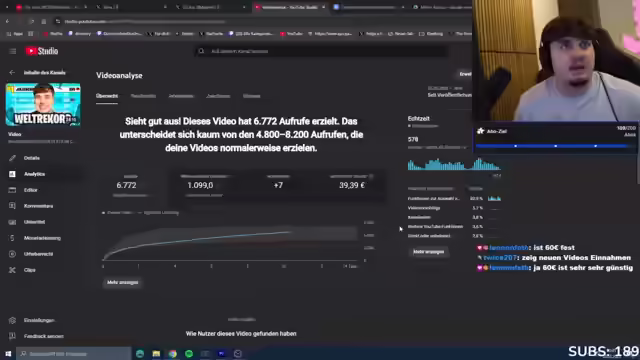Screen dimensions: 640x360
Task: Open the Untertitel sidebar icon
Action: pos(12,222)
